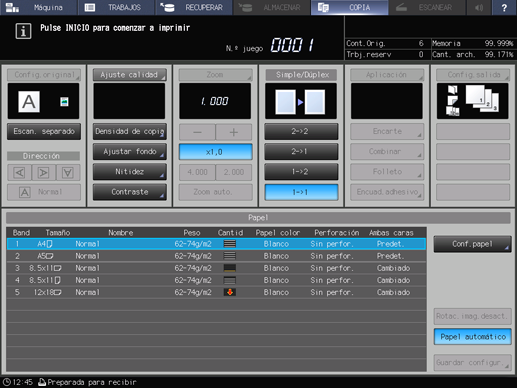This screenshot has height=388, width=517.
Task: Open Config. salida header
Action: tap(473, 75)
